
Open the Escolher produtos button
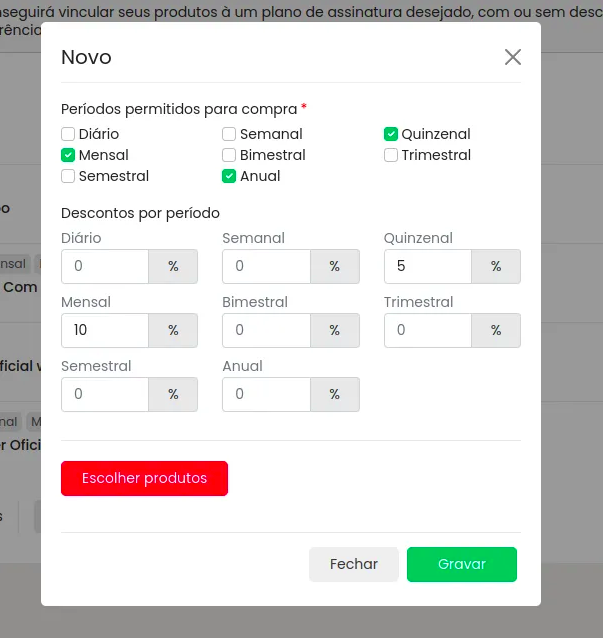pyautogui.click(x=144, y=478)
